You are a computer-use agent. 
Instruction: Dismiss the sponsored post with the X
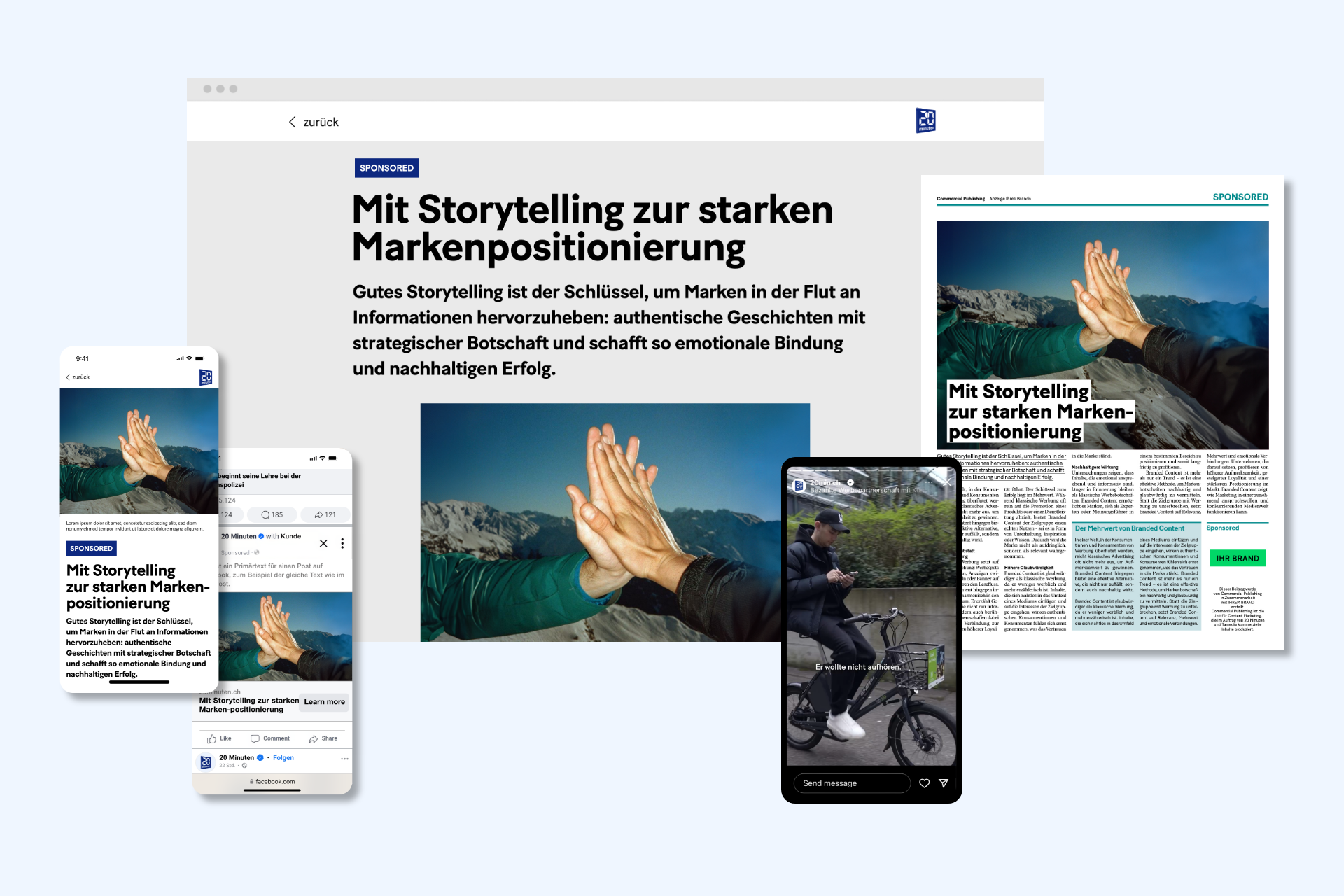click(x=324, y=543)
